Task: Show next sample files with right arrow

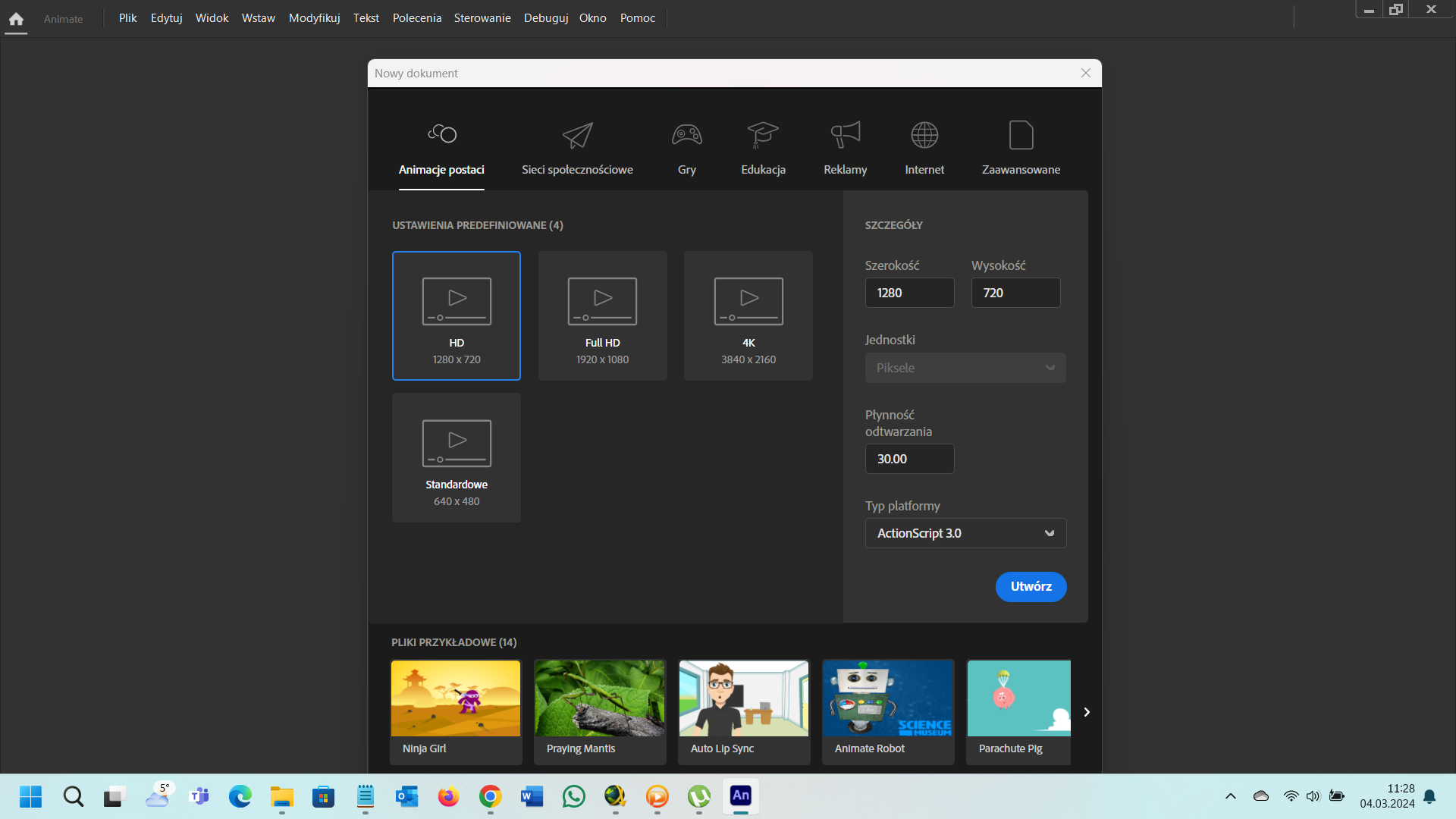Action: (x=1087, y=712)
